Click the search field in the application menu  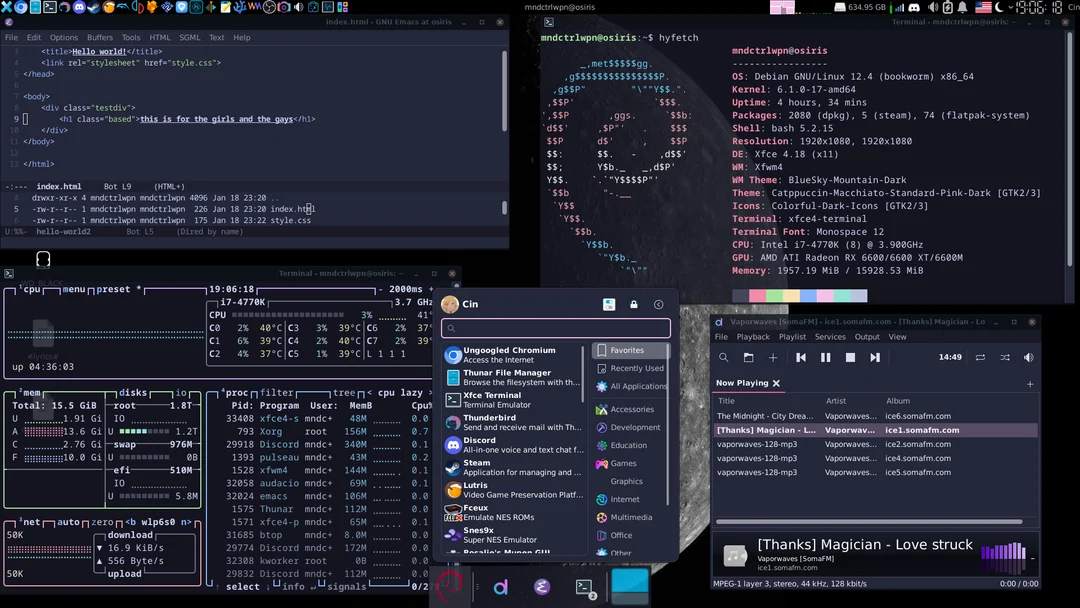[x=557, y=327]
